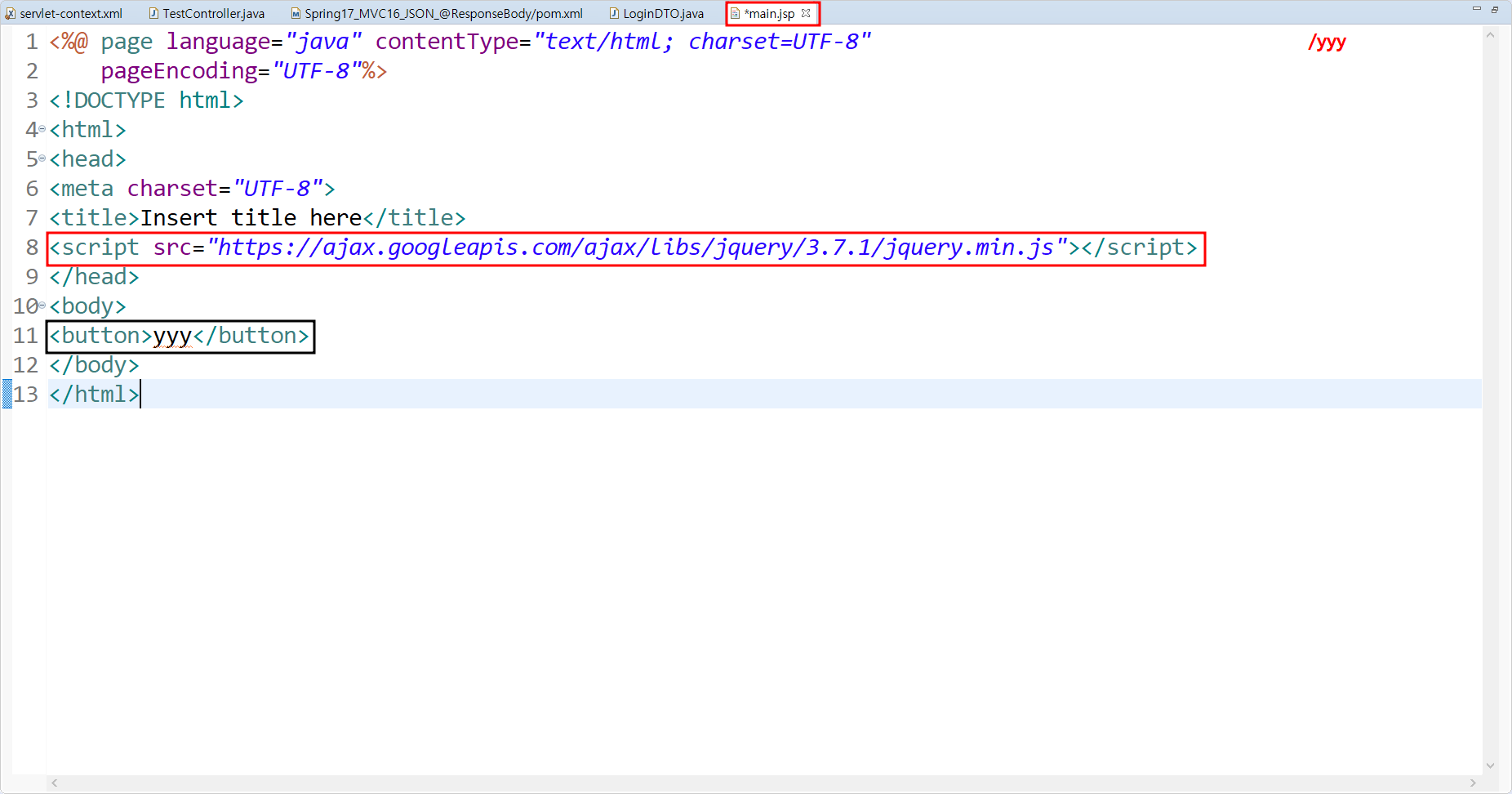Click the pageEncoding="UTF-8" line
This screenshot has height=794, width=1512.
coord(243,71)
